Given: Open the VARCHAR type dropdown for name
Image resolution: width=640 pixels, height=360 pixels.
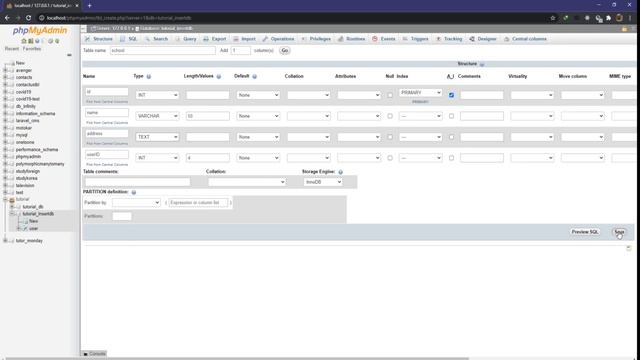Looking at the screenshot, I should coord(157,116).
